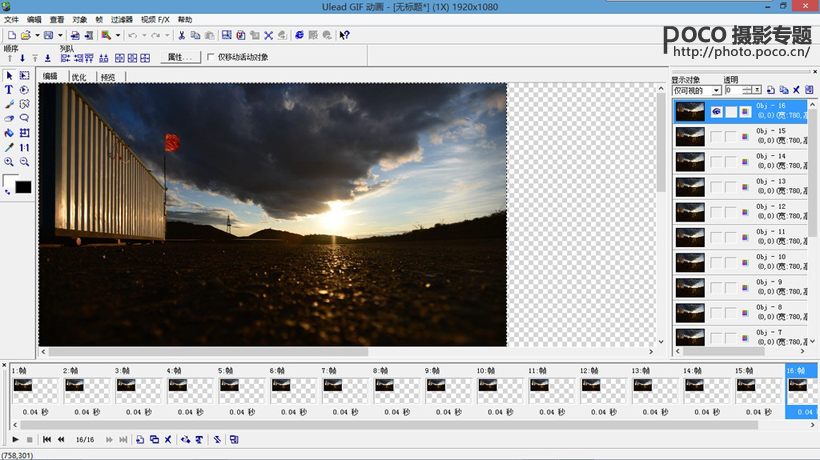820x460 pixels.
Task: Select the Pick arrow tool
Action: click(x=9, y=76)
